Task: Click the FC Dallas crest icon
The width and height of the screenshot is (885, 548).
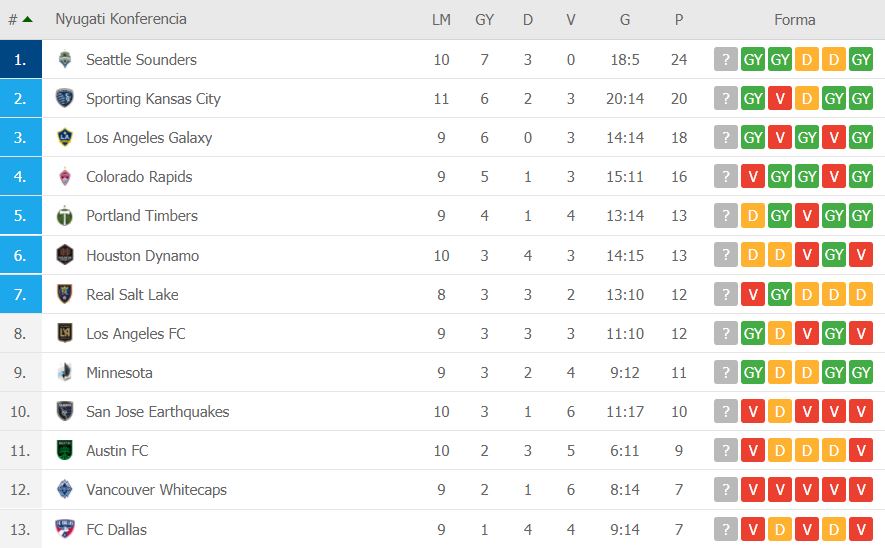Action: (65, 529)
